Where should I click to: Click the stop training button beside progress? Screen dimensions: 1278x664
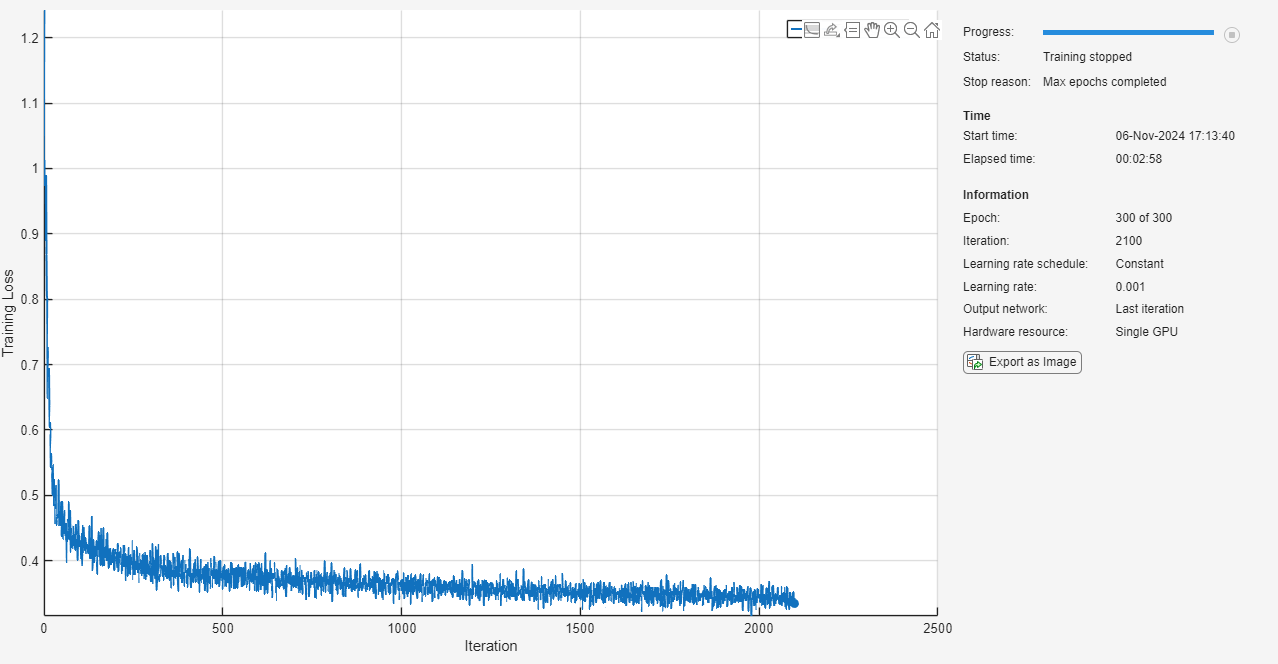click(1232, 35)
